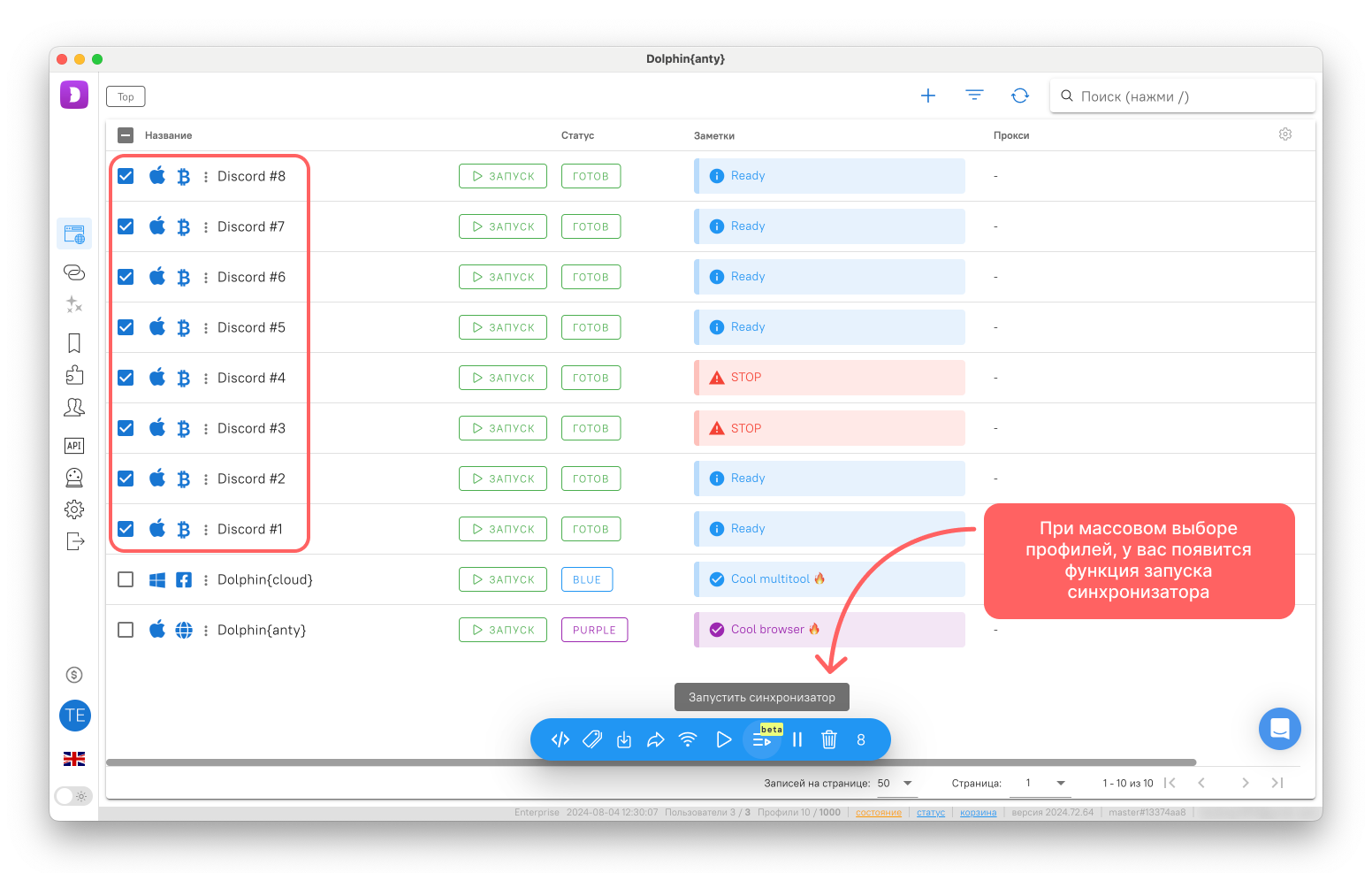
Task: Open the team users section in sidebar
Action: 74,407
